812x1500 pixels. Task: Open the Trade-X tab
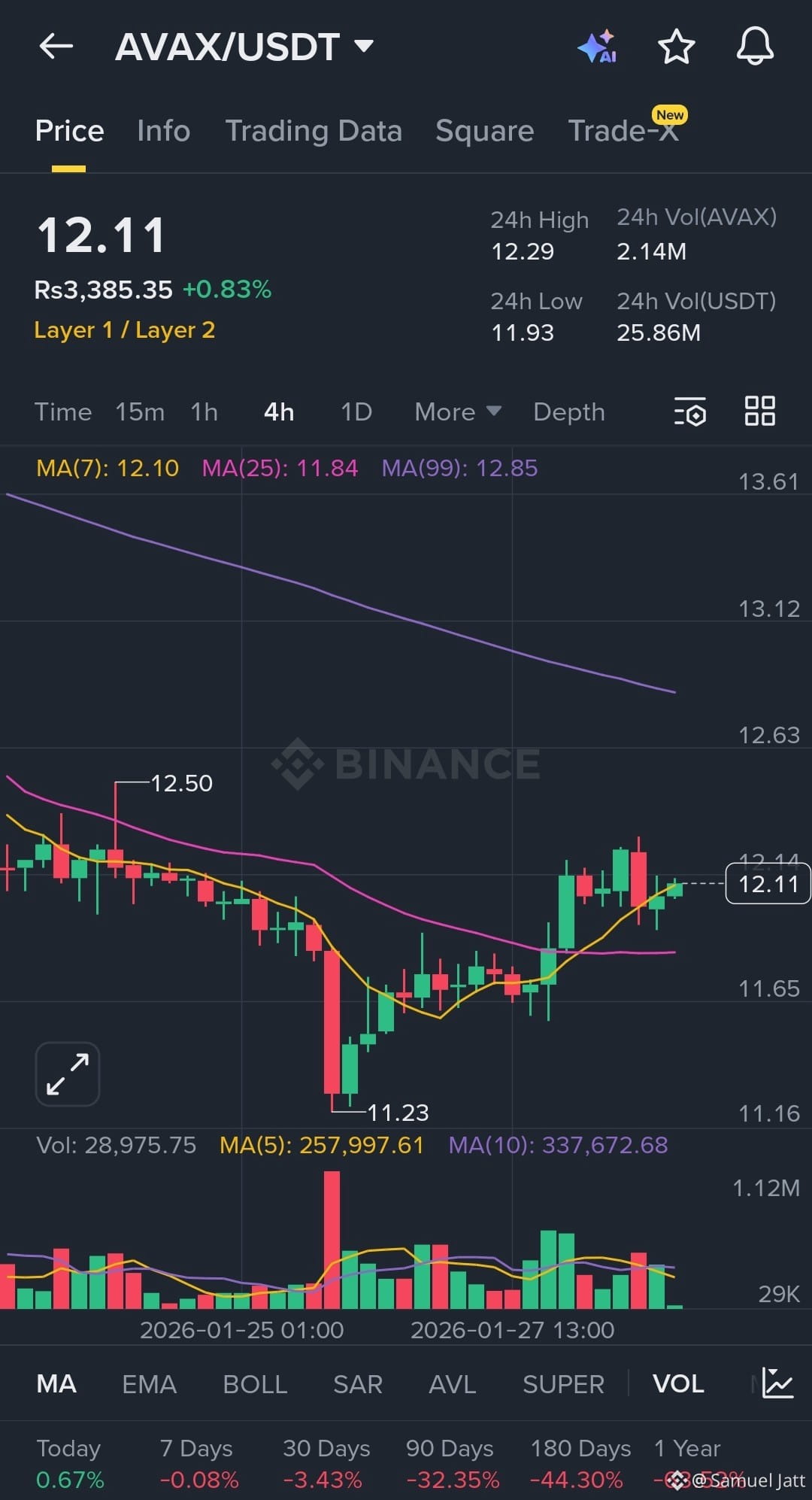(624, 131)
